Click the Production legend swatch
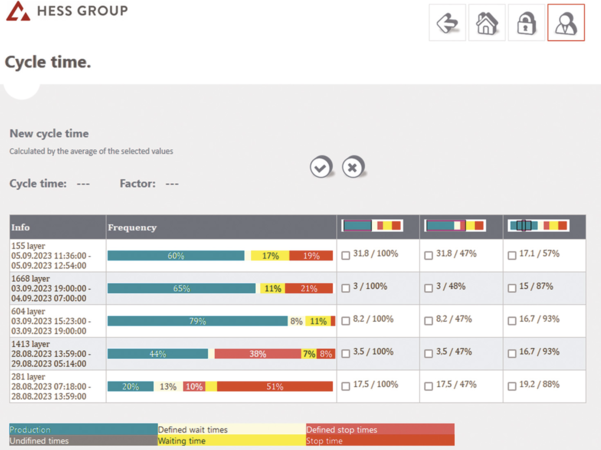The image size is (601, 450). (84, 429)
